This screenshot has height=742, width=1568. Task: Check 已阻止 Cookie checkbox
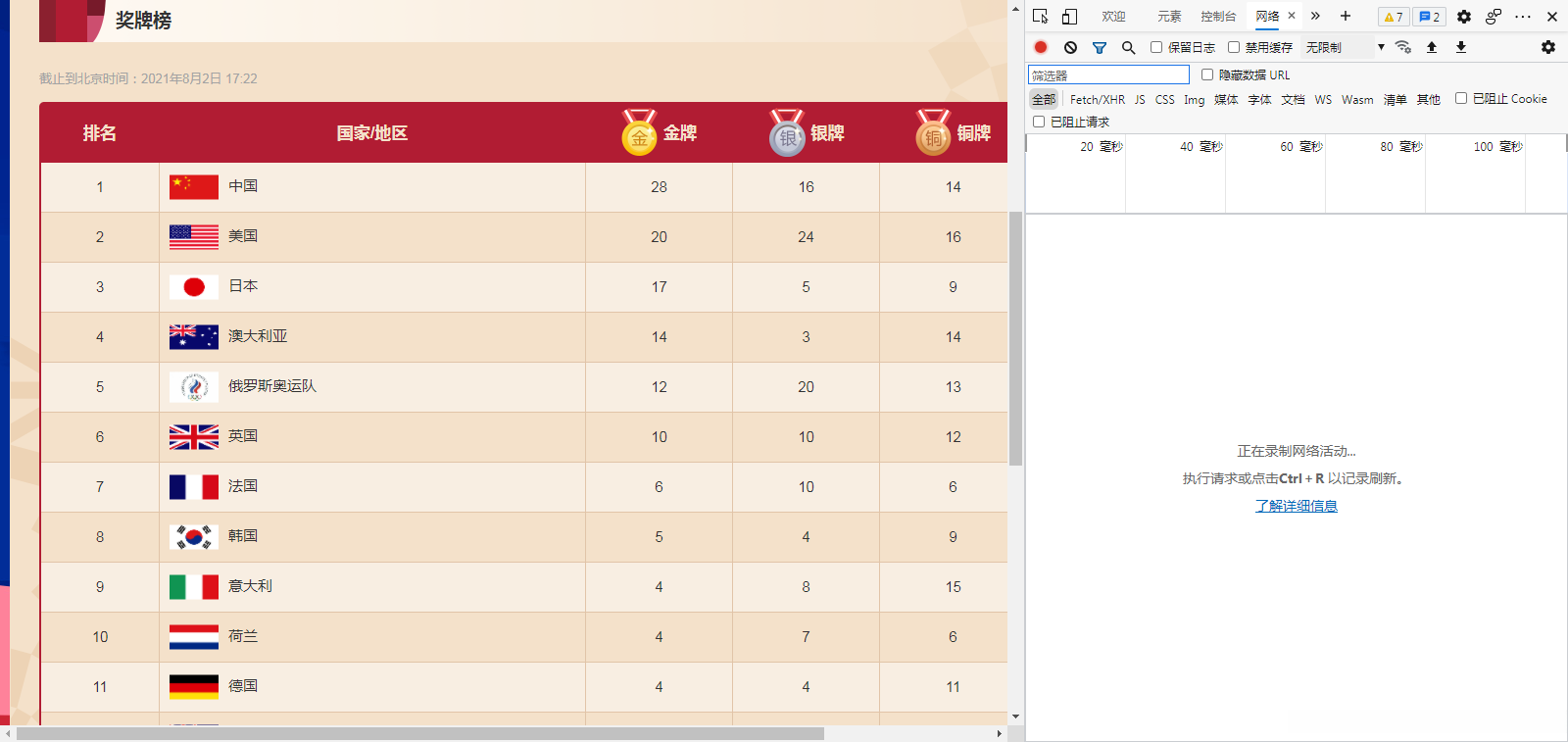[1461, 98]
